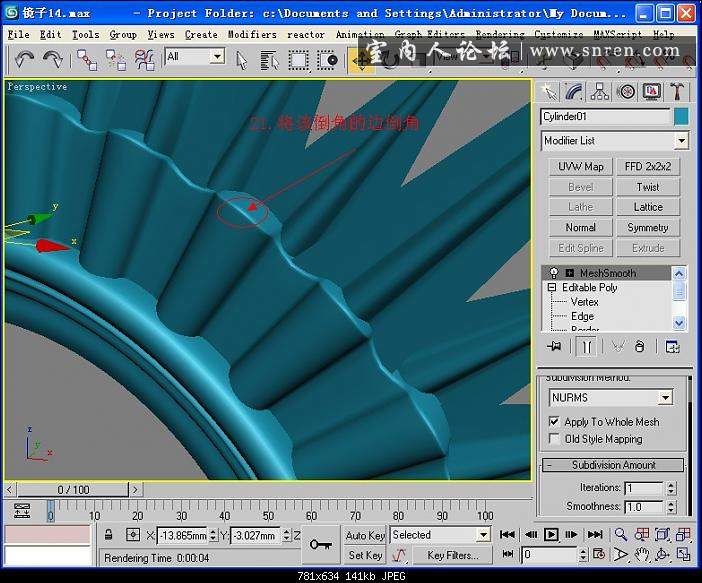Click the Zoom magnifier viewport control

[x=621, y=534]
